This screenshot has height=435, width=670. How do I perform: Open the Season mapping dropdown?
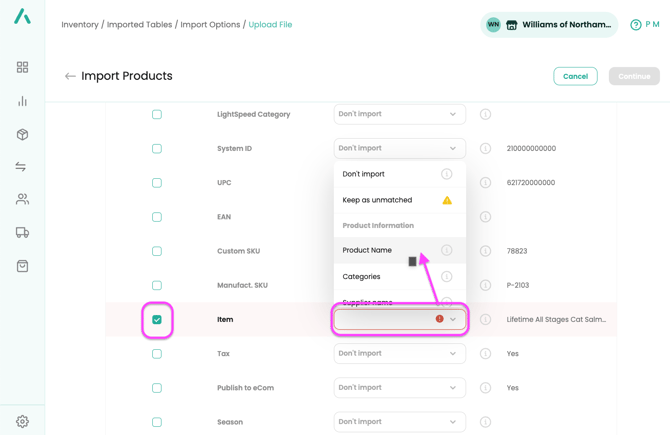[x=399, y=422]
